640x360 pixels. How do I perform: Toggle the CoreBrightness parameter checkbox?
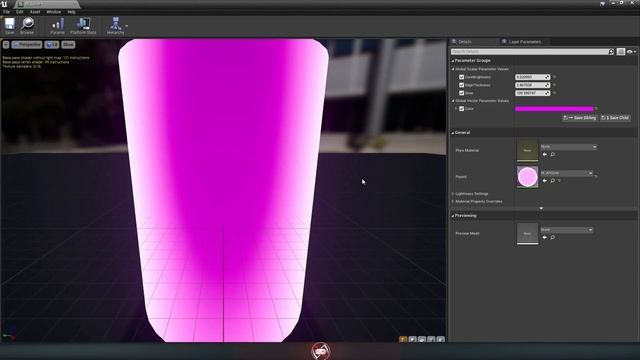[x=462, y=77]
